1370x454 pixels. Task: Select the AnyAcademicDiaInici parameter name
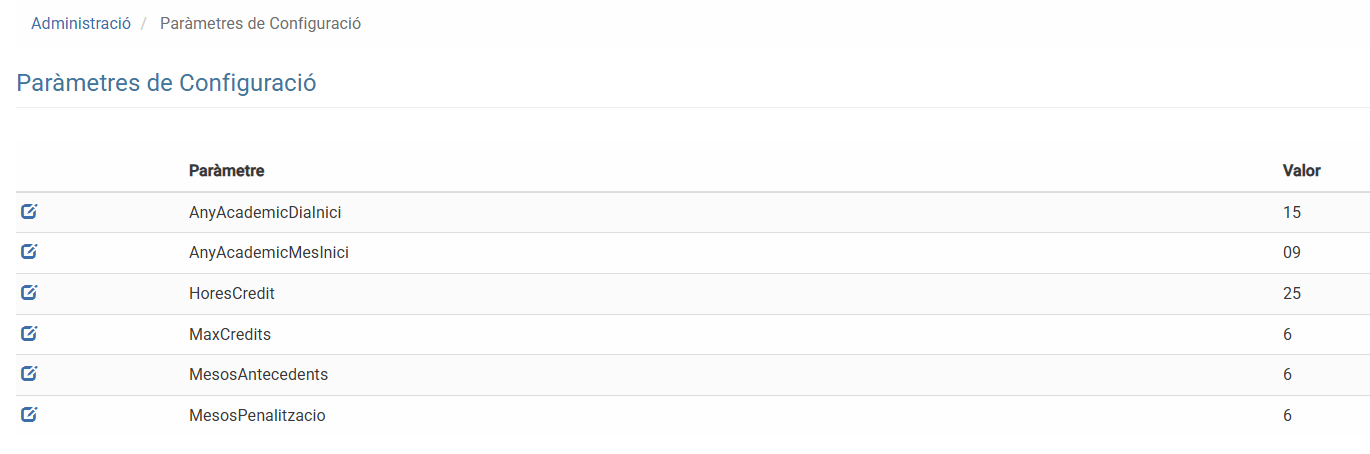pyautogui.click(x=265, y=212)
